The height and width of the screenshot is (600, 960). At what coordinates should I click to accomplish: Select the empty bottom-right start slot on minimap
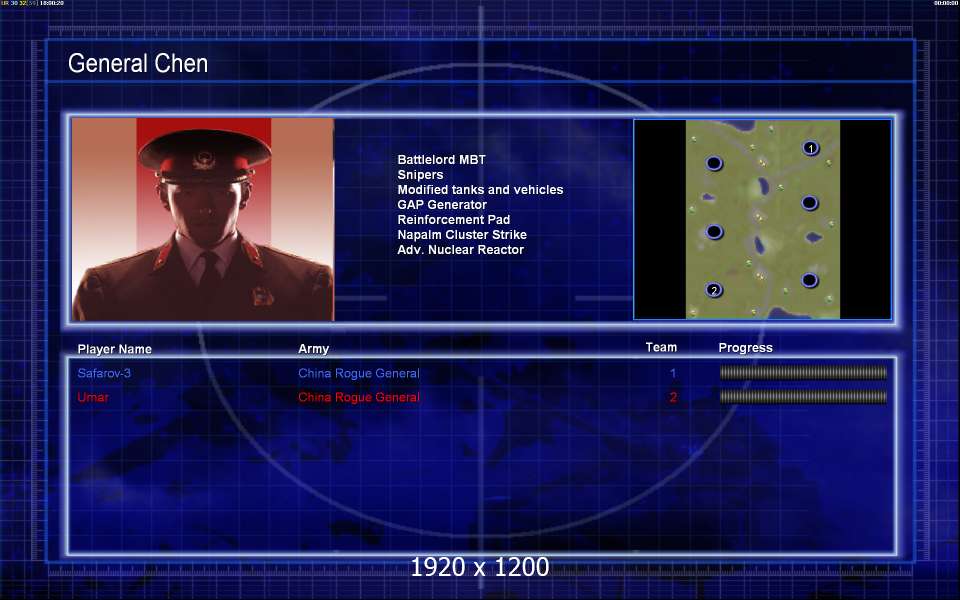[809, 280]
